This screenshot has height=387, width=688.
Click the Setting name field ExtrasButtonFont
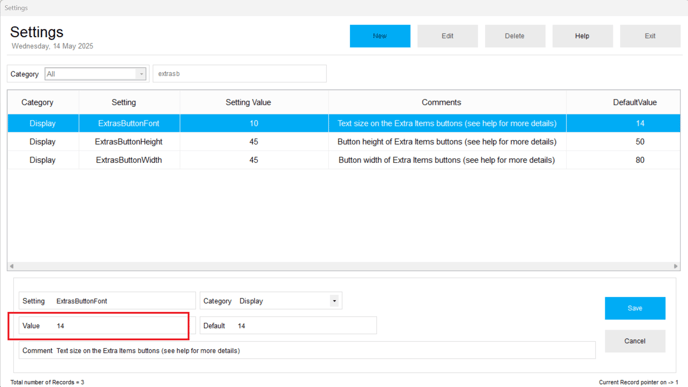click(x=107, y=301)
